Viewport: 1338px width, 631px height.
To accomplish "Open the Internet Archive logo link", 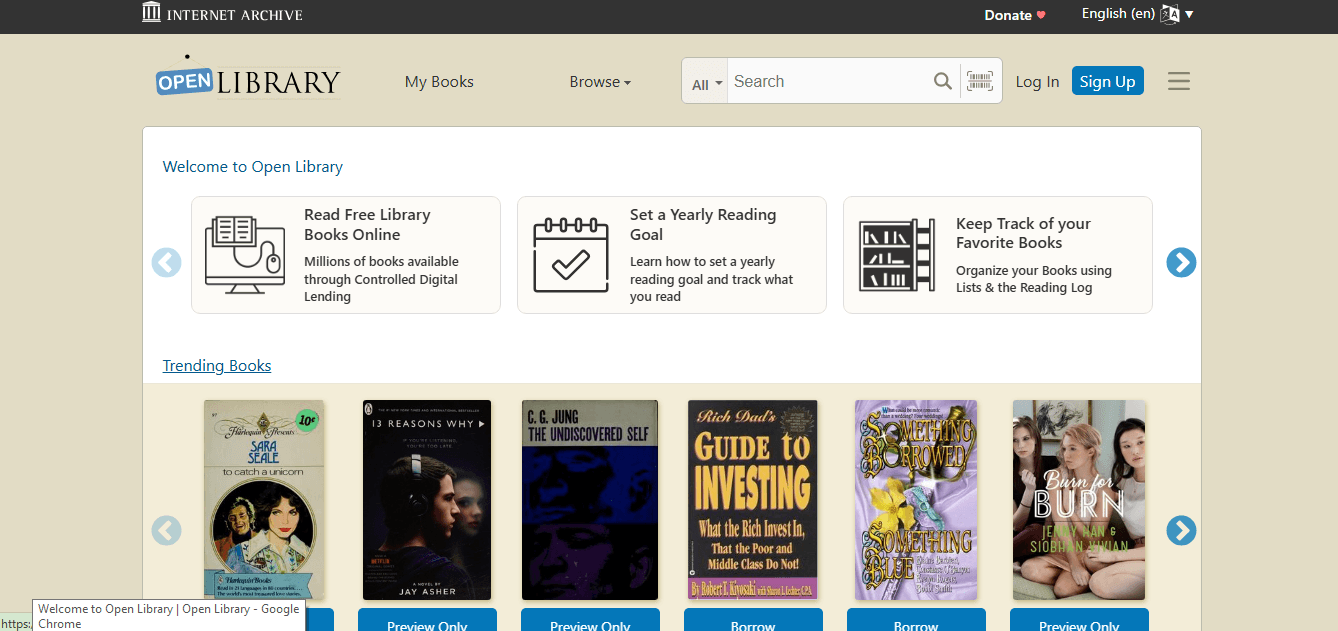I will (222, 14).
